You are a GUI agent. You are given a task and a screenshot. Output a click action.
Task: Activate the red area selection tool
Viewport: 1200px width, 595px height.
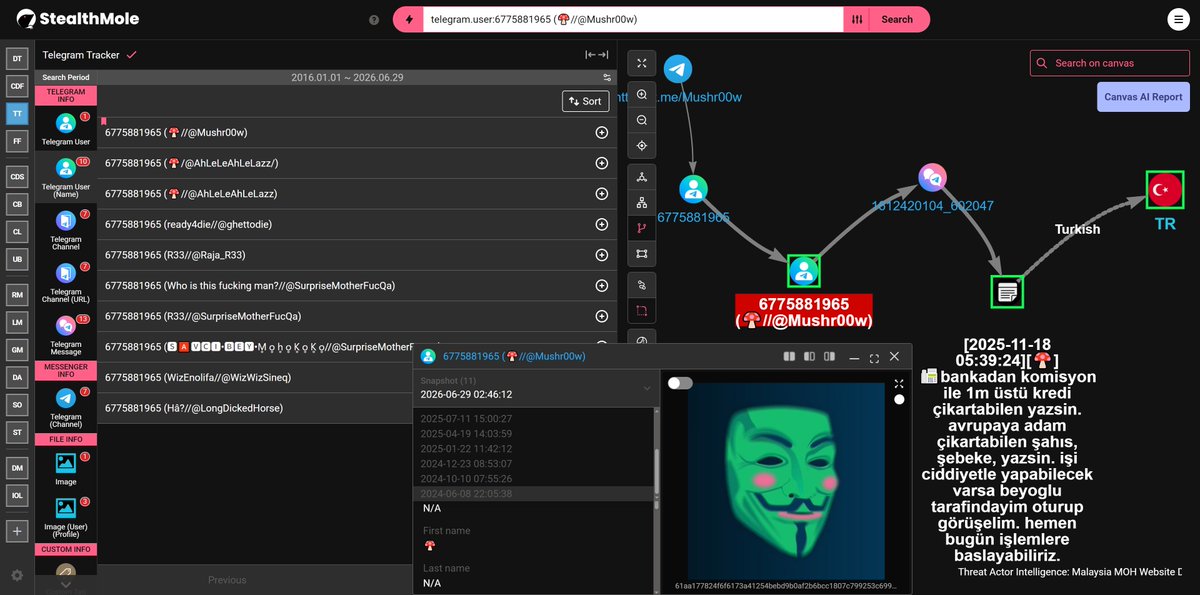coord(642,311)
